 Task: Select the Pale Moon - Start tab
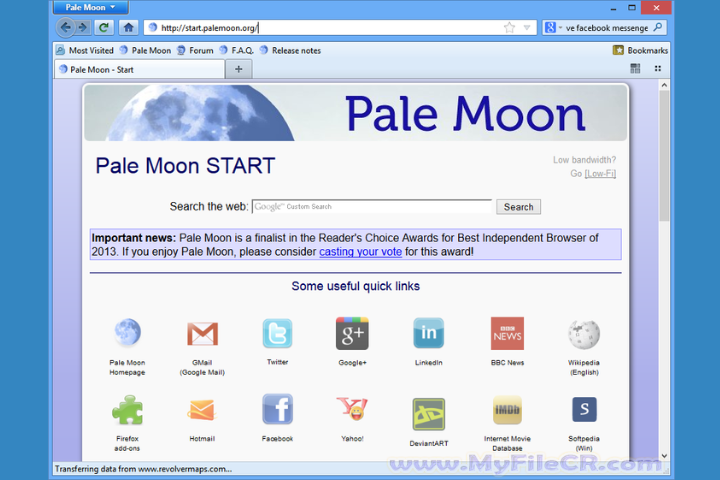(x=140, y=70)
